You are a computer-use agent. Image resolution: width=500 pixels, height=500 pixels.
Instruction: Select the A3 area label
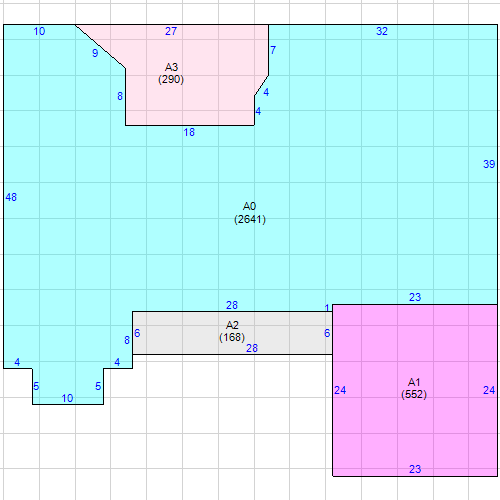tap(171, 67)
